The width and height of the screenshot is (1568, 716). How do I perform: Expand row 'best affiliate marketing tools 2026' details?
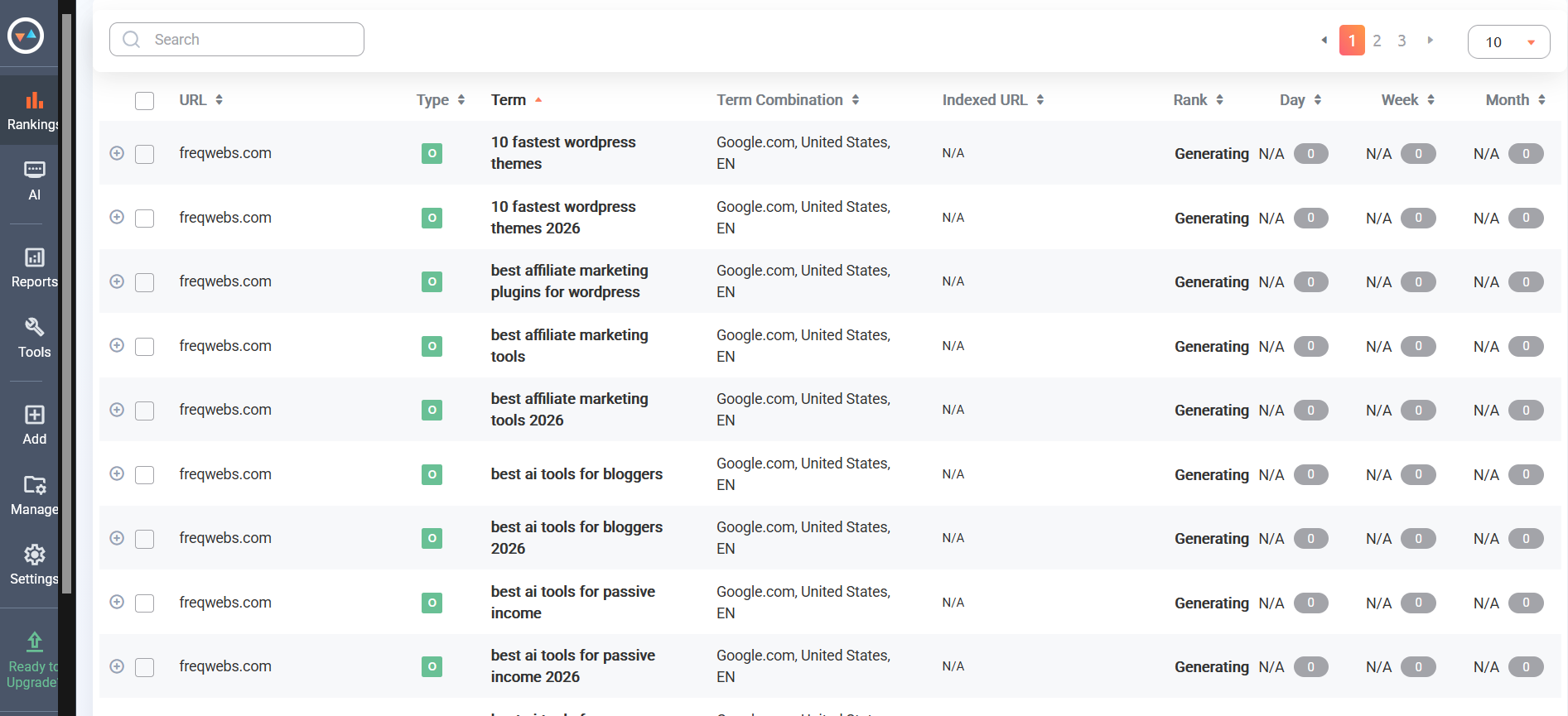pyautogui.click(x=117, y=410)
